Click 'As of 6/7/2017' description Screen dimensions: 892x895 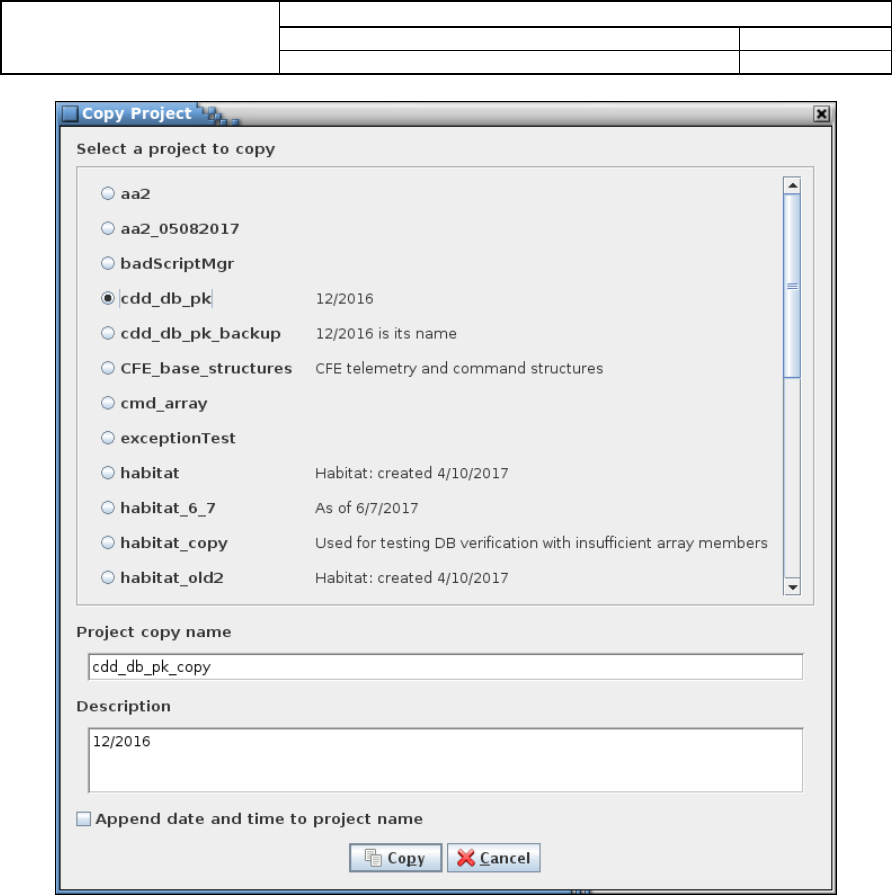coord(366,508)
